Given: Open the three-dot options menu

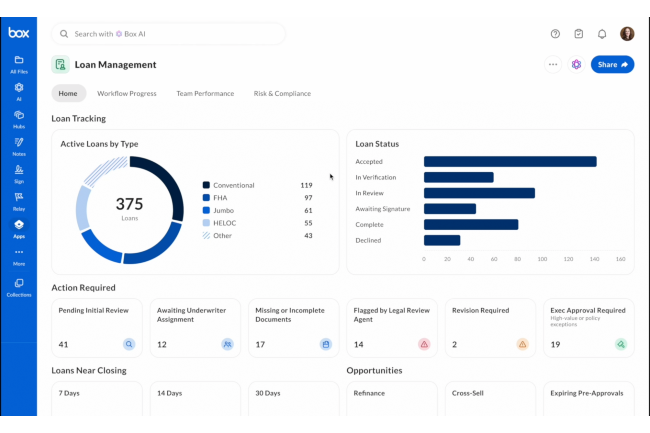Looking at the screenshot, I should point(552,65).
